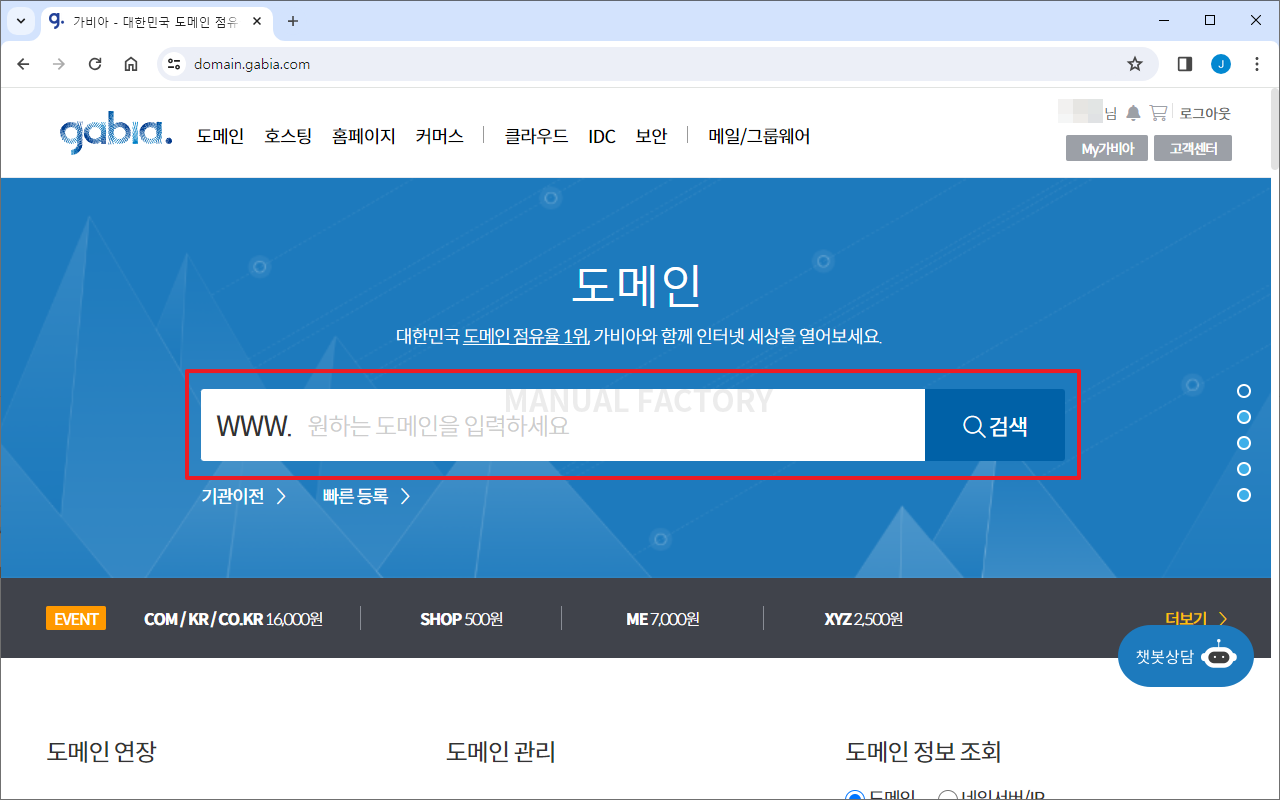Screen dimensions: 1280x800
Task: Click the 도메인 연장 heading
Action: click(101, 751)
